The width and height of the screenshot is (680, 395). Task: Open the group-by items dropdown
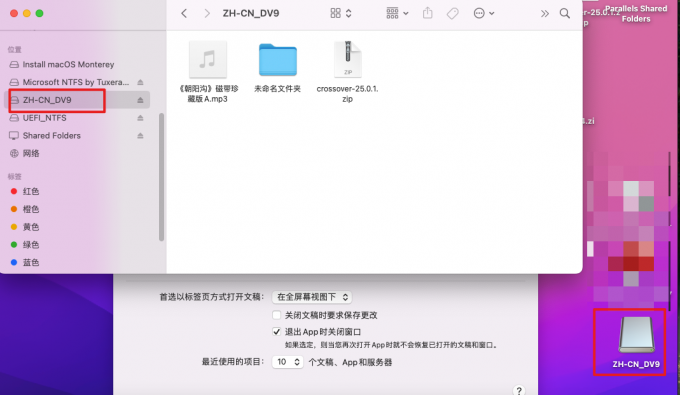pyautogui.click(x=397, y=13)
